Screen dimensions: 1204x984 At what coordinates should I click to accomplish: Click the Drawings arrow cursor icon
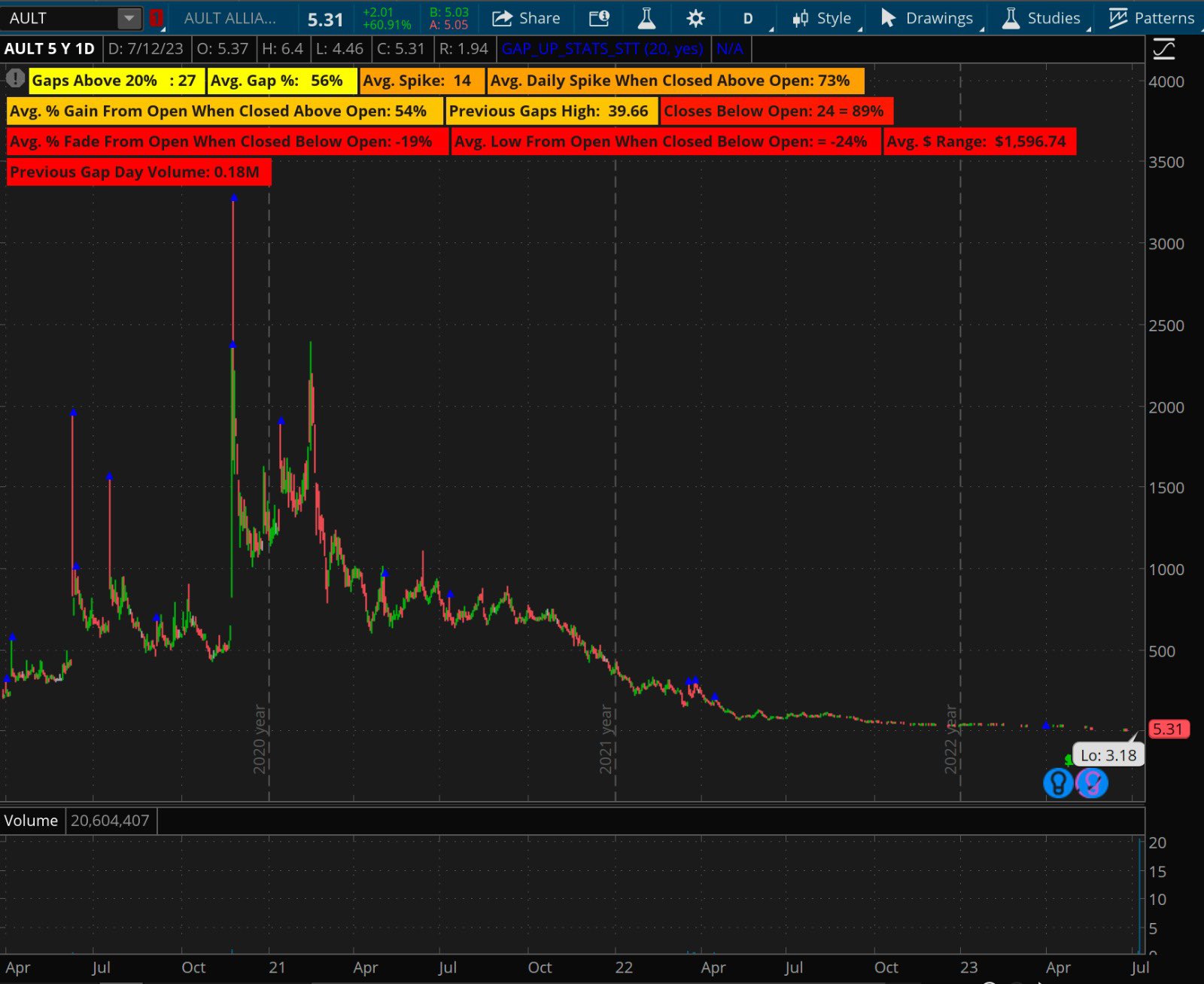886,18
